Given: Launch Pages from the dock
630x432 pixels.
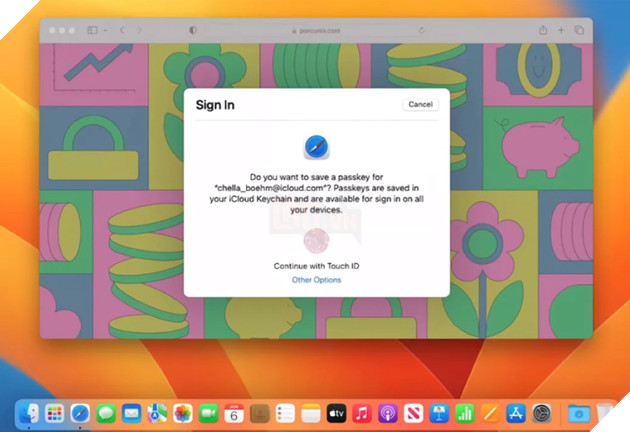Looking at the screenshot, I should tap(490, 413).
